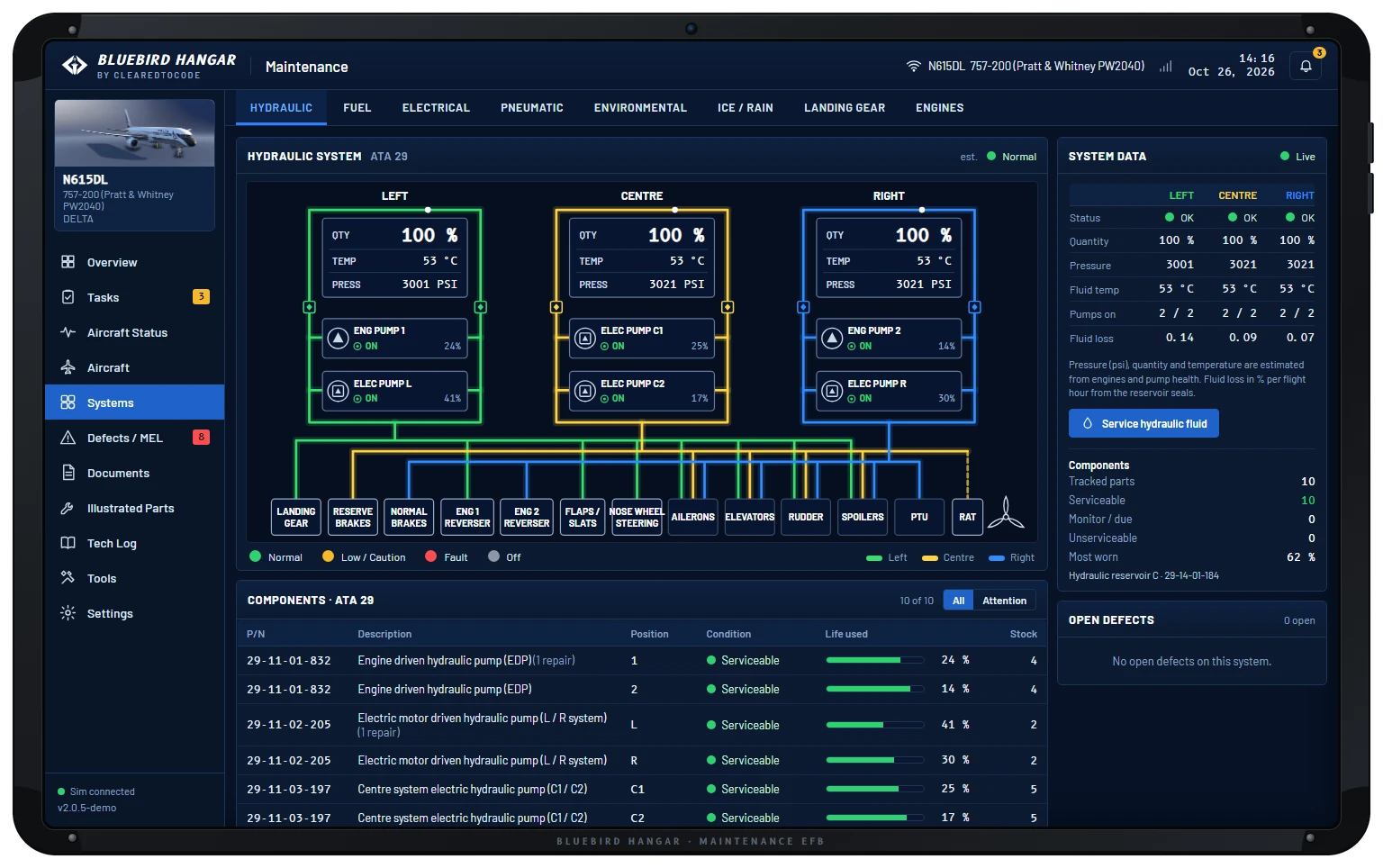This screenshot has width=1383, height=868.
Task: Open the Landing Gear tab
Action: click(x=845, y=108)
